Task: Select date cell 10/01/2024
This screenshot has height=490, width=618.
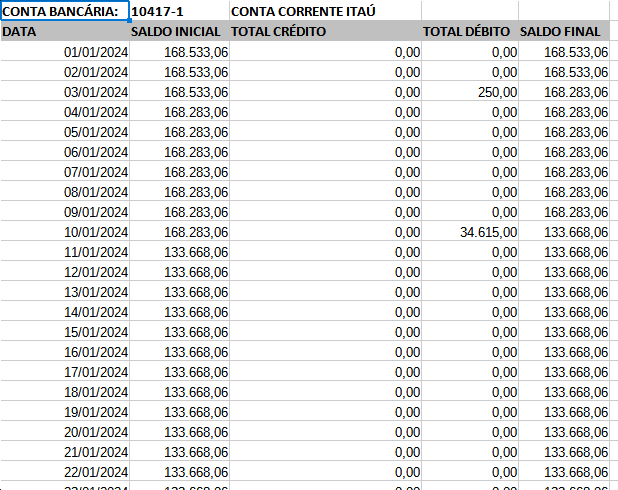Action: pyautogui.click(x=65, y=232)
